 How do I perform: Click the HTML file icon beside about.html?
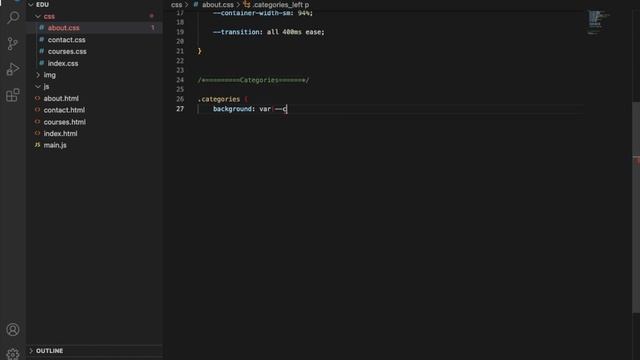(x=38, y=98)
